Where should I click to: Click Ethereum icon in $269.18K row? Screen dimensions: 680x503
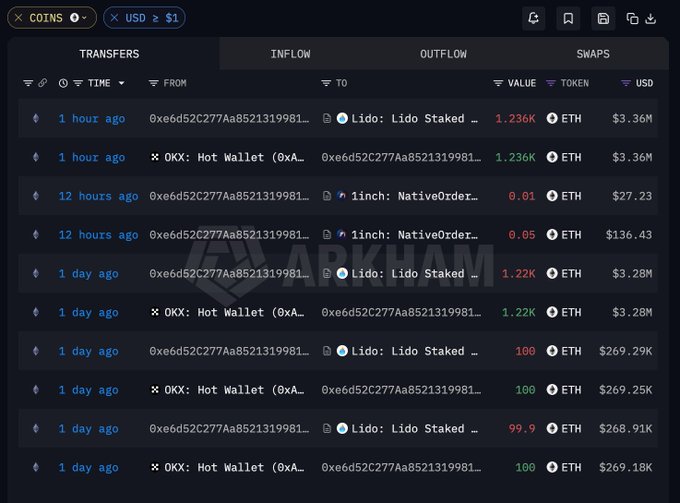tap(36, 467)
